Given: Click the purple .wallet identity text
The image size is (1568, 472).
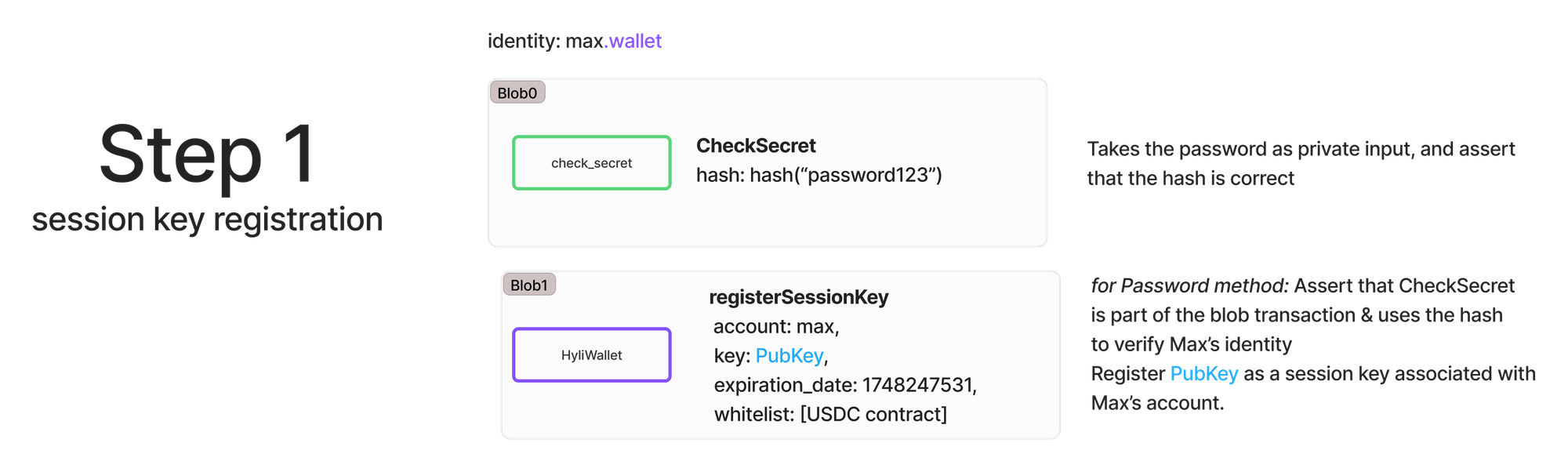Looking at the screenshot, I should (x=633, y=41).
